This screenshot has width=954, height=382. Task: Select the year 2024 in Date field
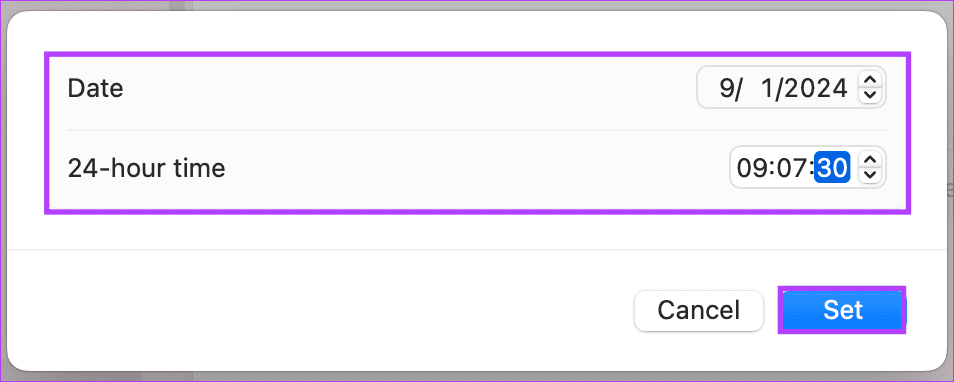click(x=816, y=88)
